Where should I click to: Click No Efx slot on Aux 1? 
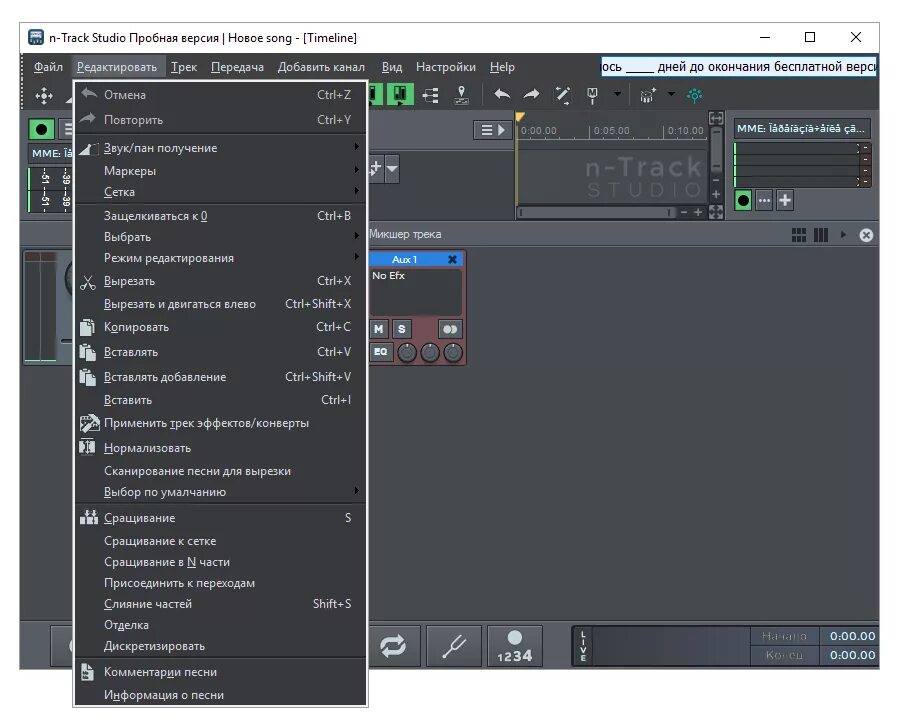(x=415, y=291)
